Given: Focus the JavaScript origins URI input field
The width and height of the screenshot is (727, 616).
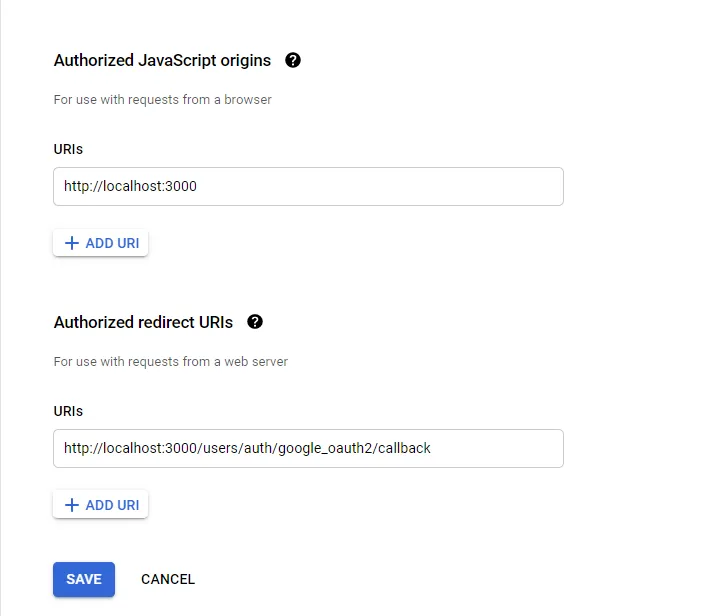Looking at the screenshot, I should 308,187.
